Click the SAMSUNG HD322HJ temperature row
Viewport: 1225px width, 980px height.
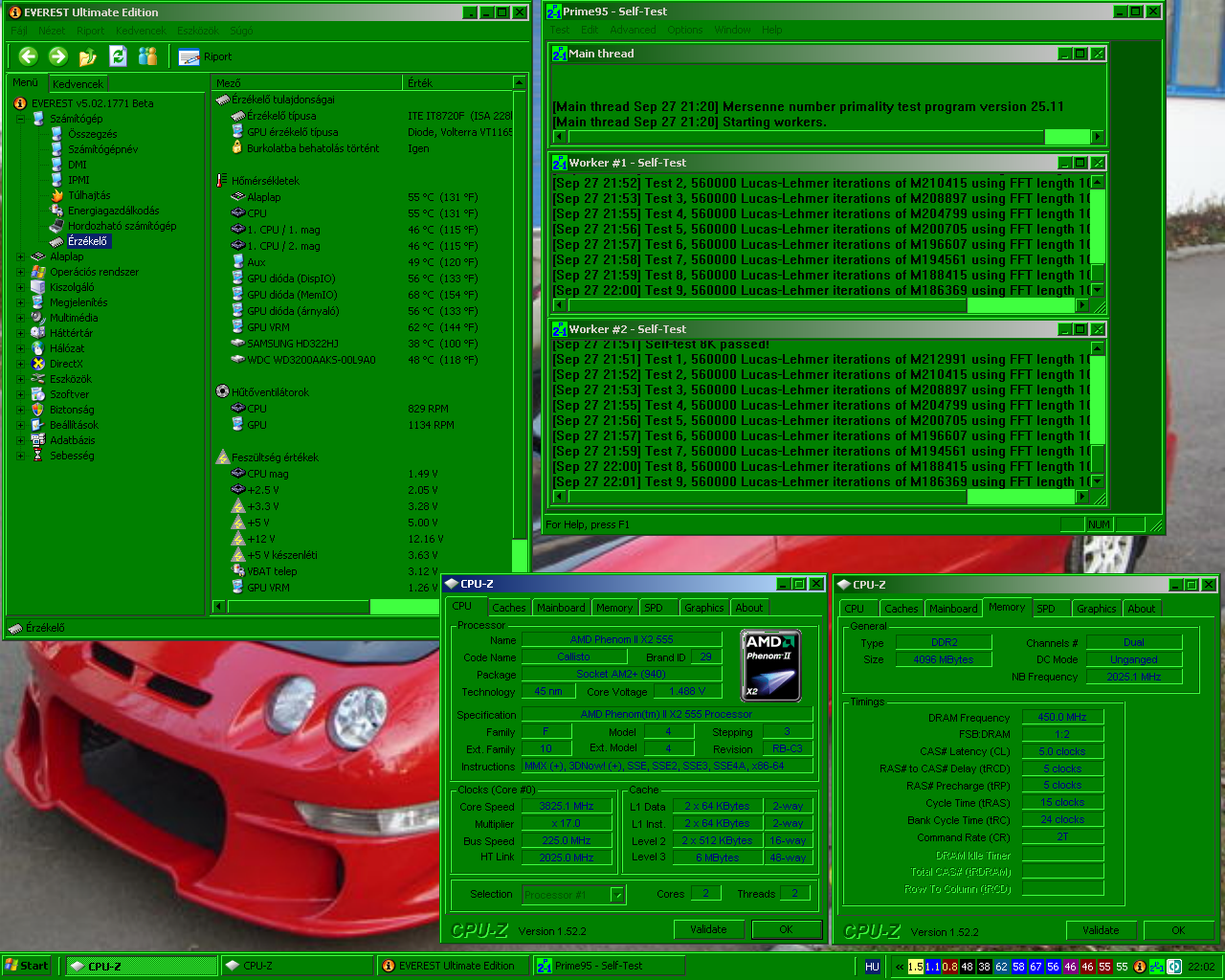click(364, 344)
